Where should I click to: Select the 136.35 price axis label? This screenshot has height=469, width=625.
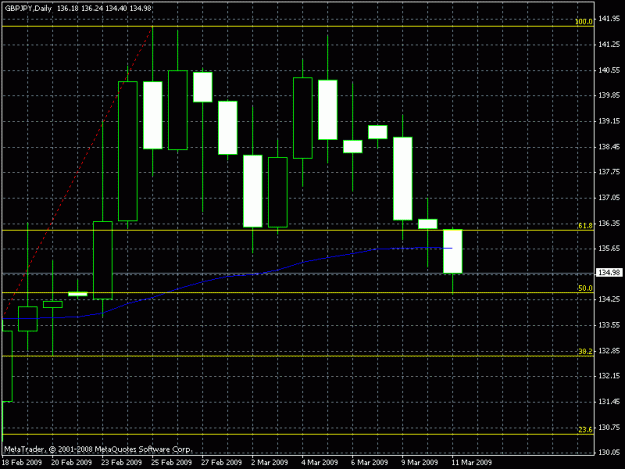tap(609, 223)
